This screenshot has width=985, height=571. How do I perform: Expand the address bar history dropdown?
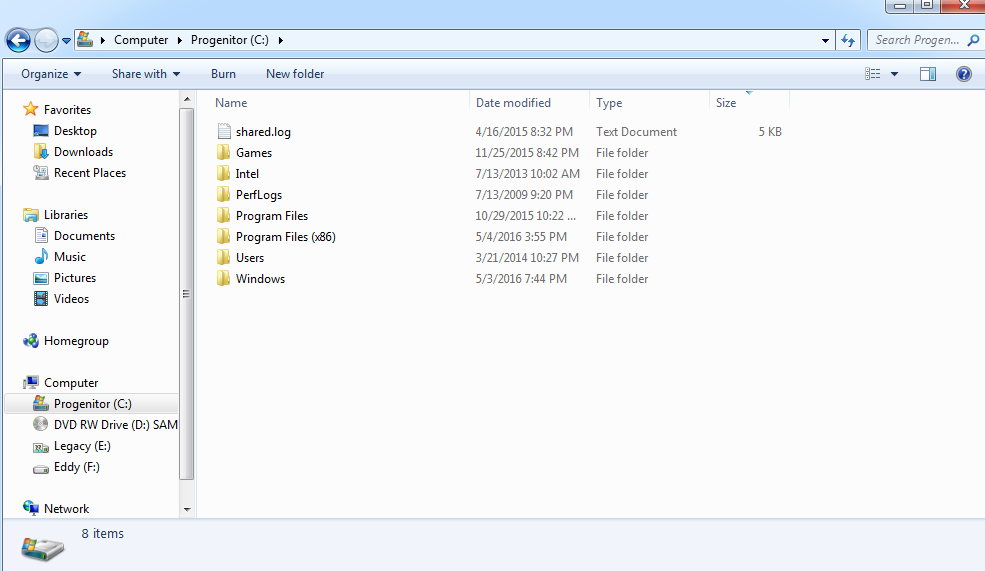tap(825, 40)
